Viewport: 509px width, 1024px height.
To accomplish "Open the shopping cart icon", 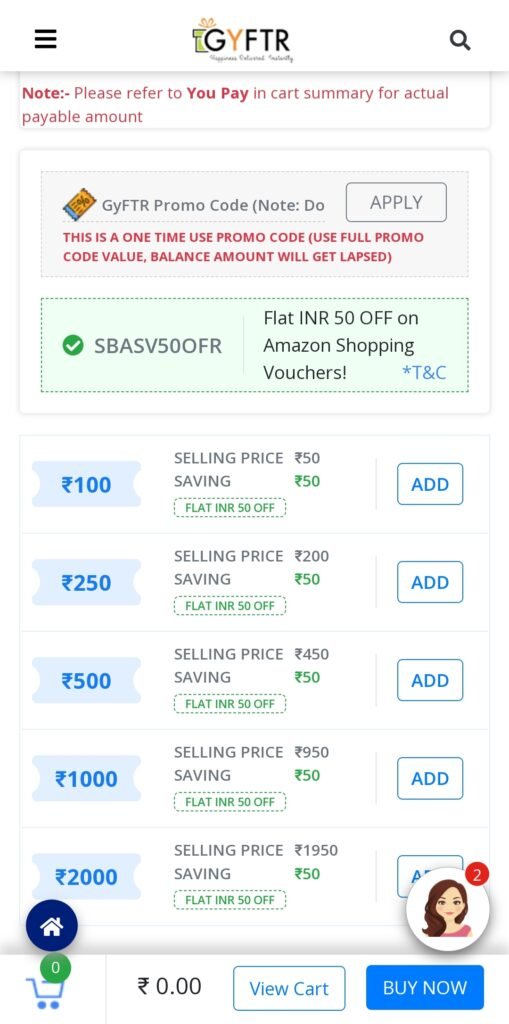I will 45,991.
